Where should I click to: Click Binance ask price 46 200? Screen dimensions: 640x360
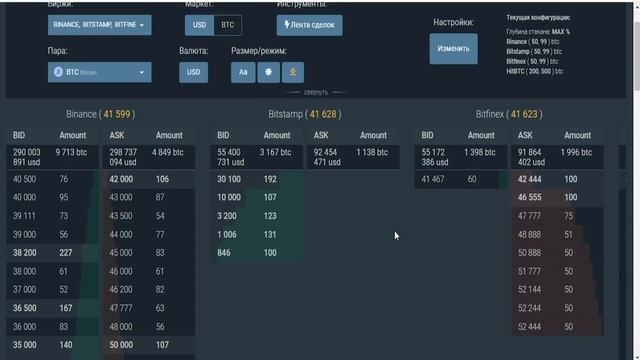pyautogui.click(x=121, y=289)
